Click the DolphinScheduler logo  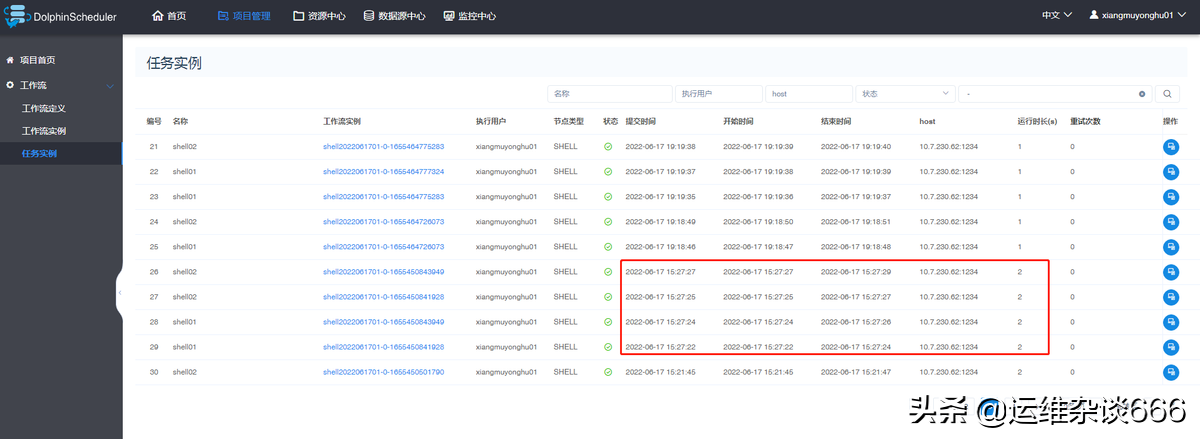coord(62,16)
